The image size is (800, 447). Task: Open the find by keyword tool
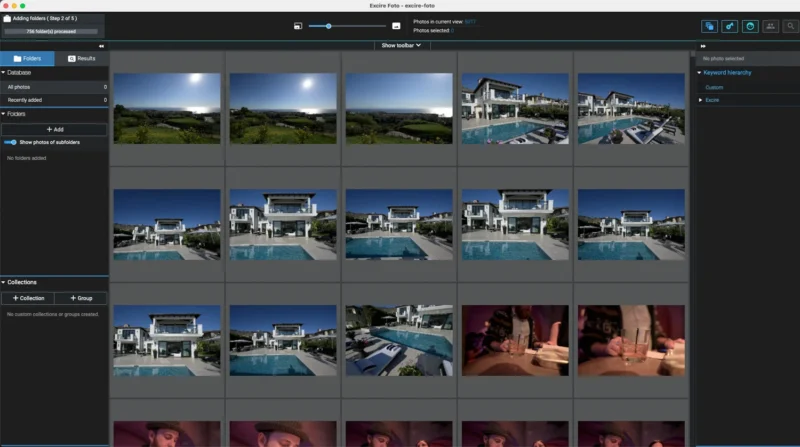click(730, 26)
